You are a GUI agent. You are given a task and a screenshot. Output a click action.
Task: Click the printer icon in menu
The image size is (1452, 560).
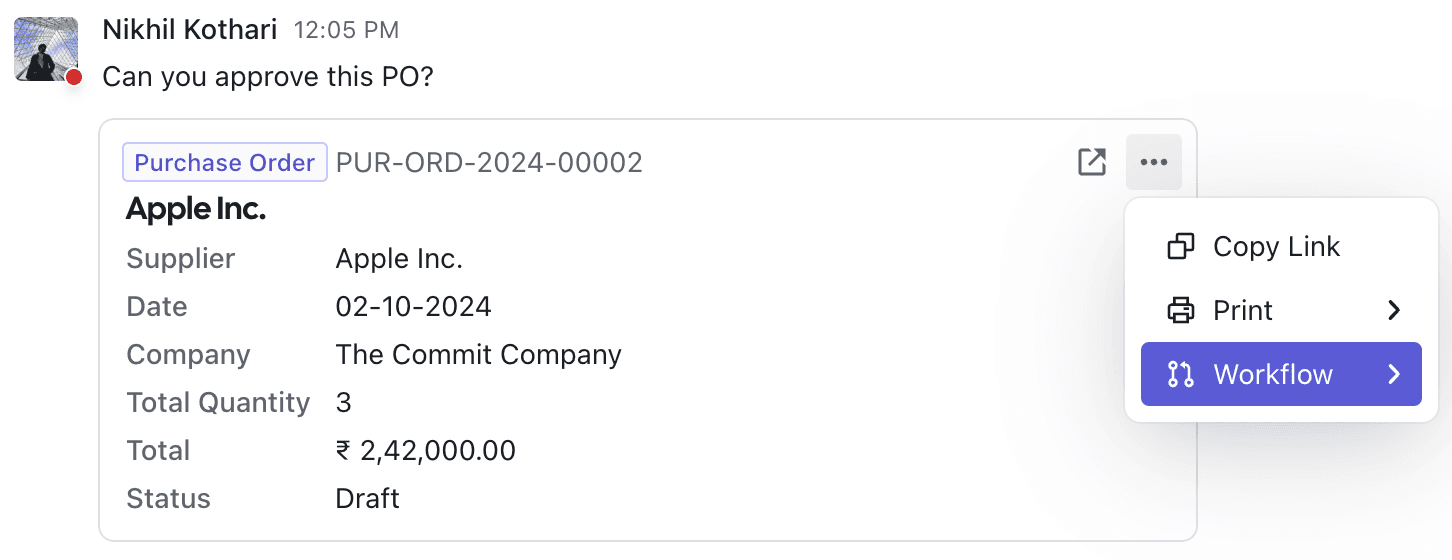click(x=1181, y=311)
